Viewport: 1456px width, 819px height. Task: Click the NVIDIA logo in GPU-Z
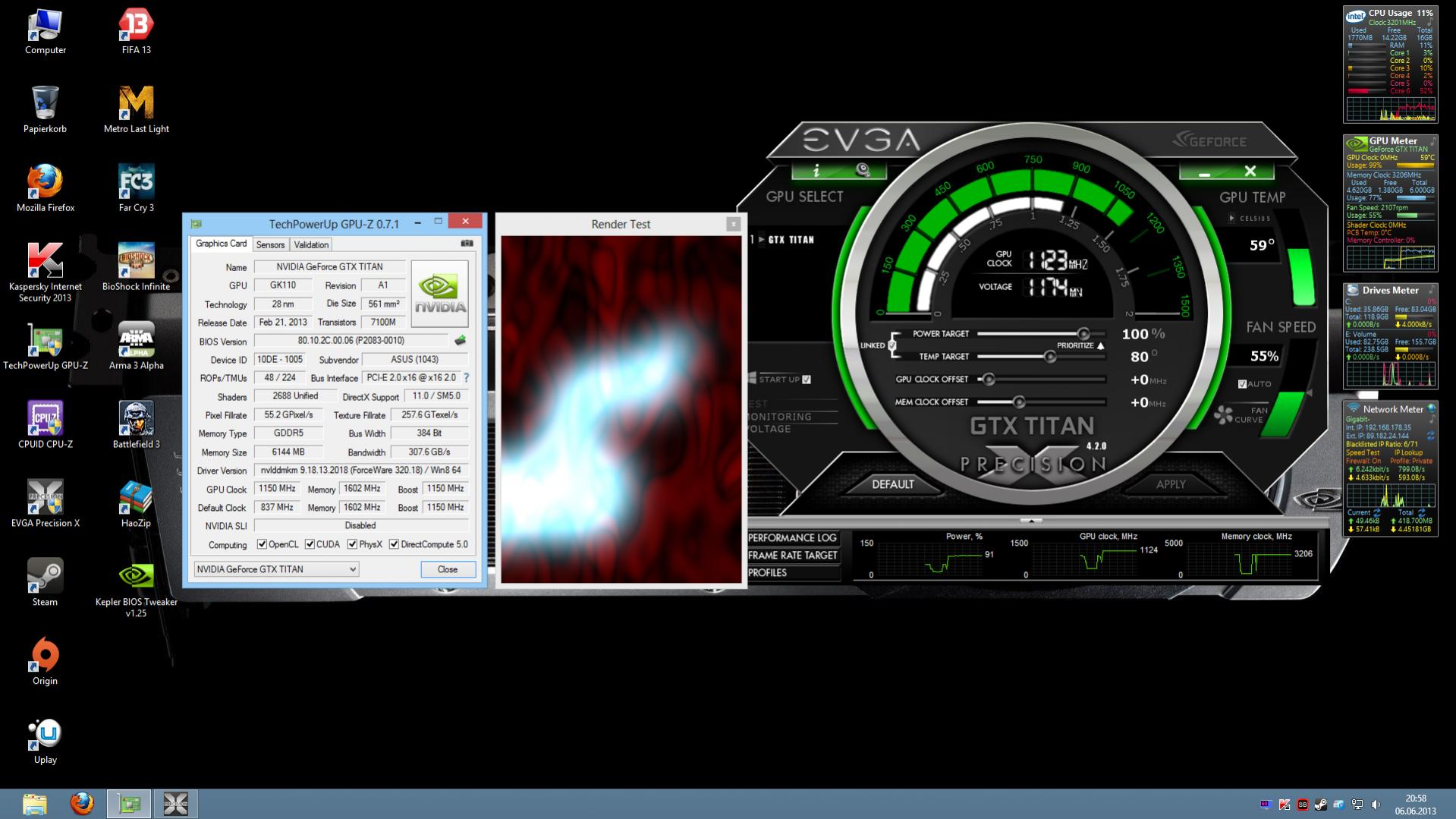[439, 294]
